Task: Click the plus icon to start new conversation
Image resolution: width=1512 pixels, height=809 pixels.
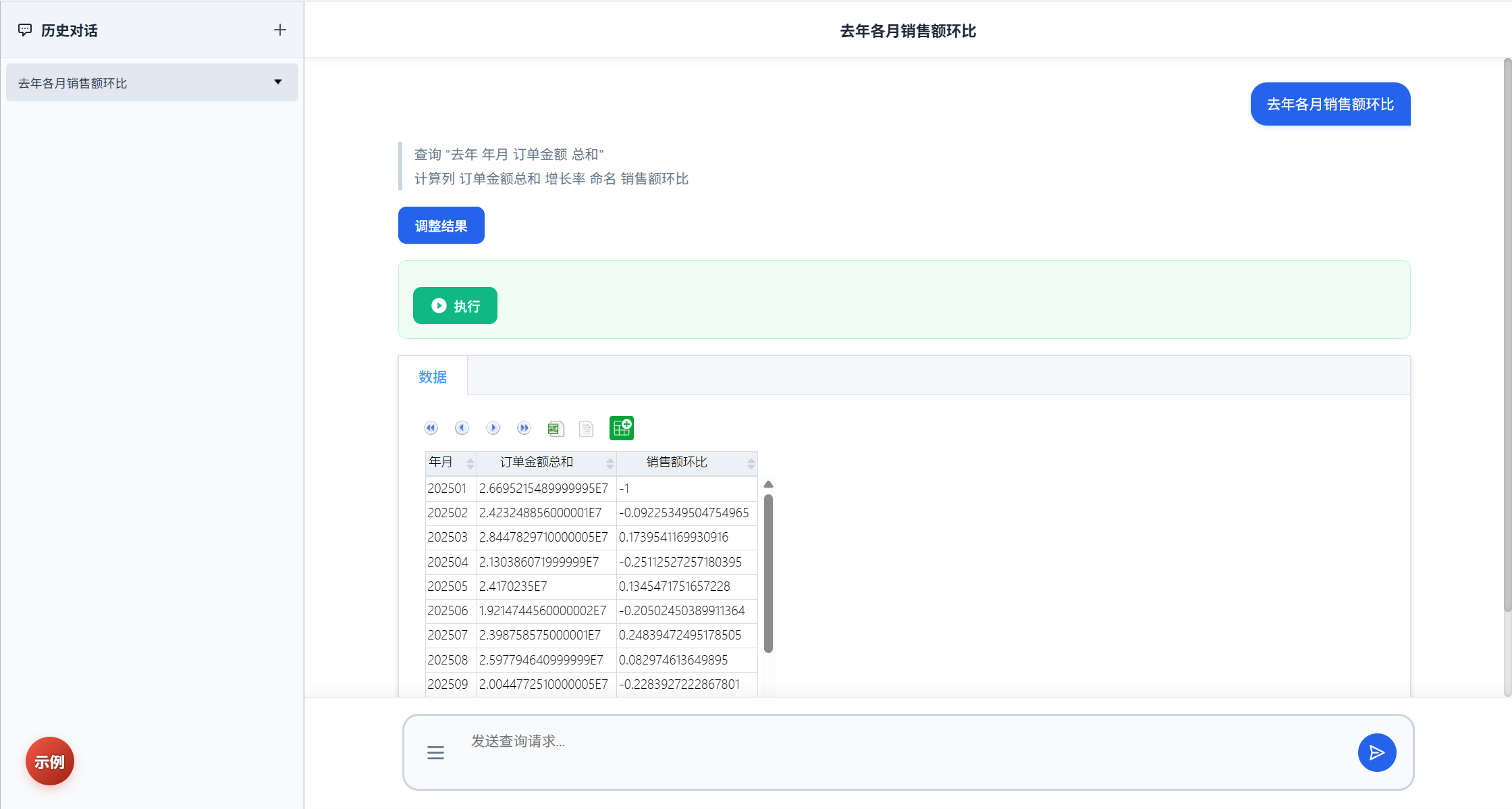Action: point(279,30)
